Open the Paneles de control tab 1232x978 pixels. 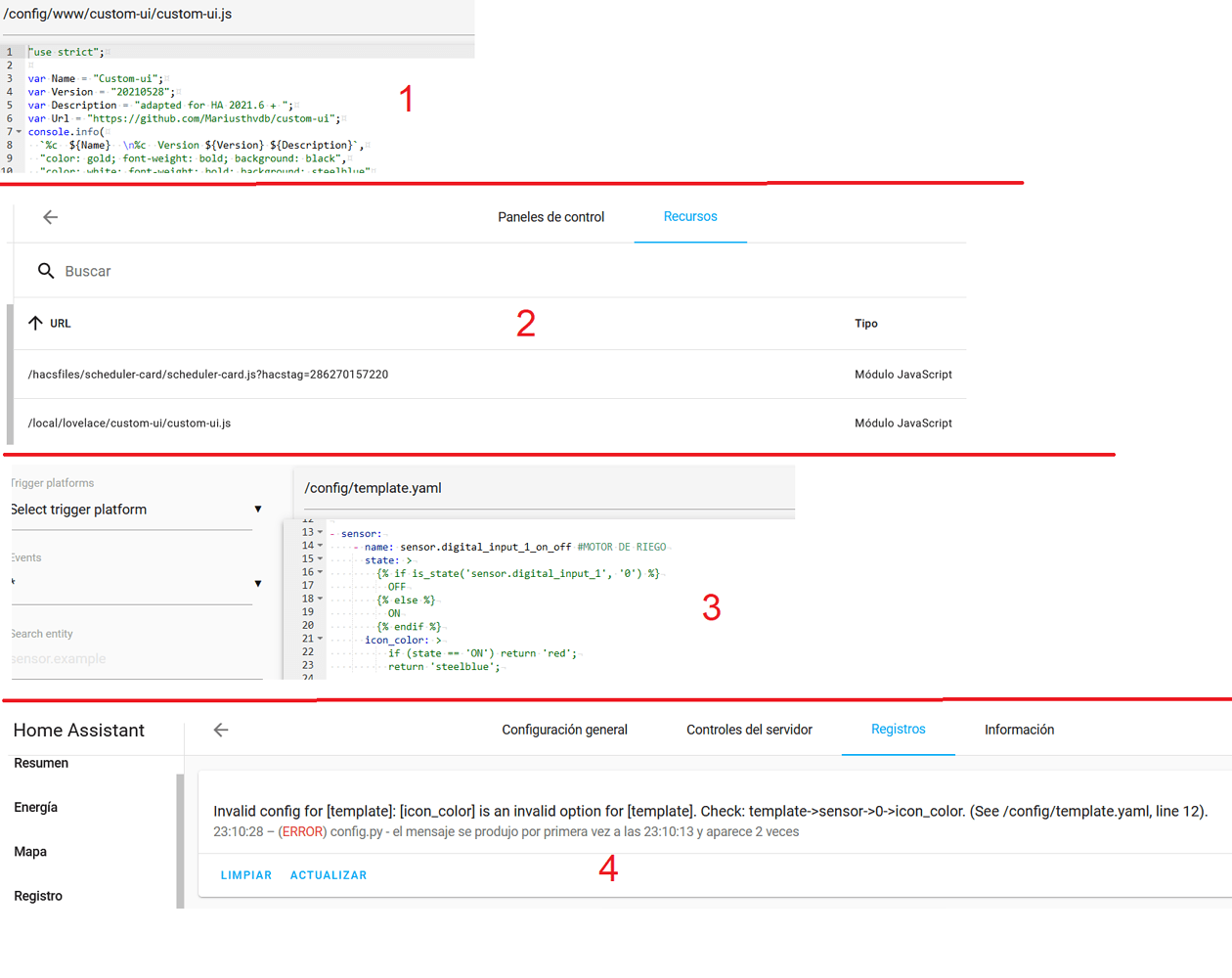550,217
